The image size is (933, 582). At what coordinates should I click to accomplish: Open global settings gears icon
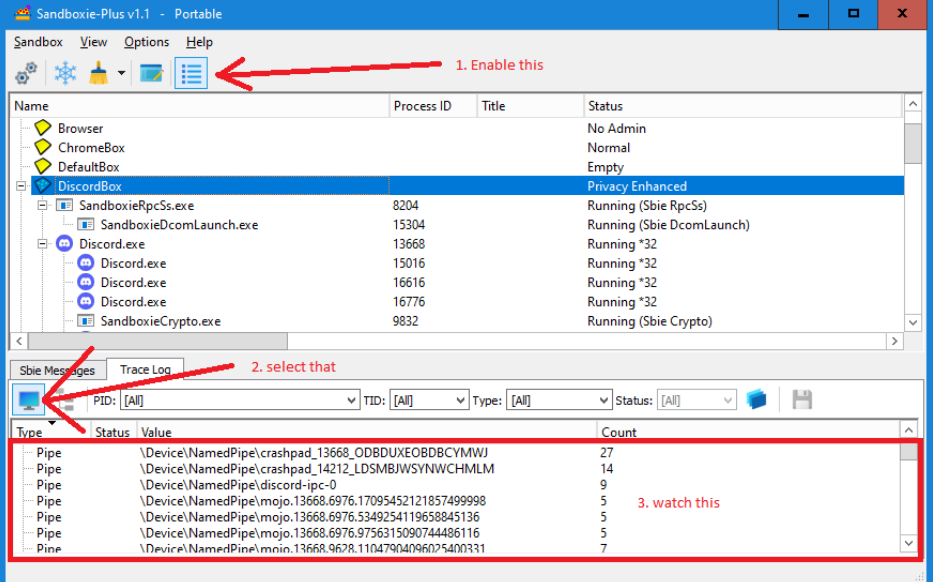[x=26, y=73]
